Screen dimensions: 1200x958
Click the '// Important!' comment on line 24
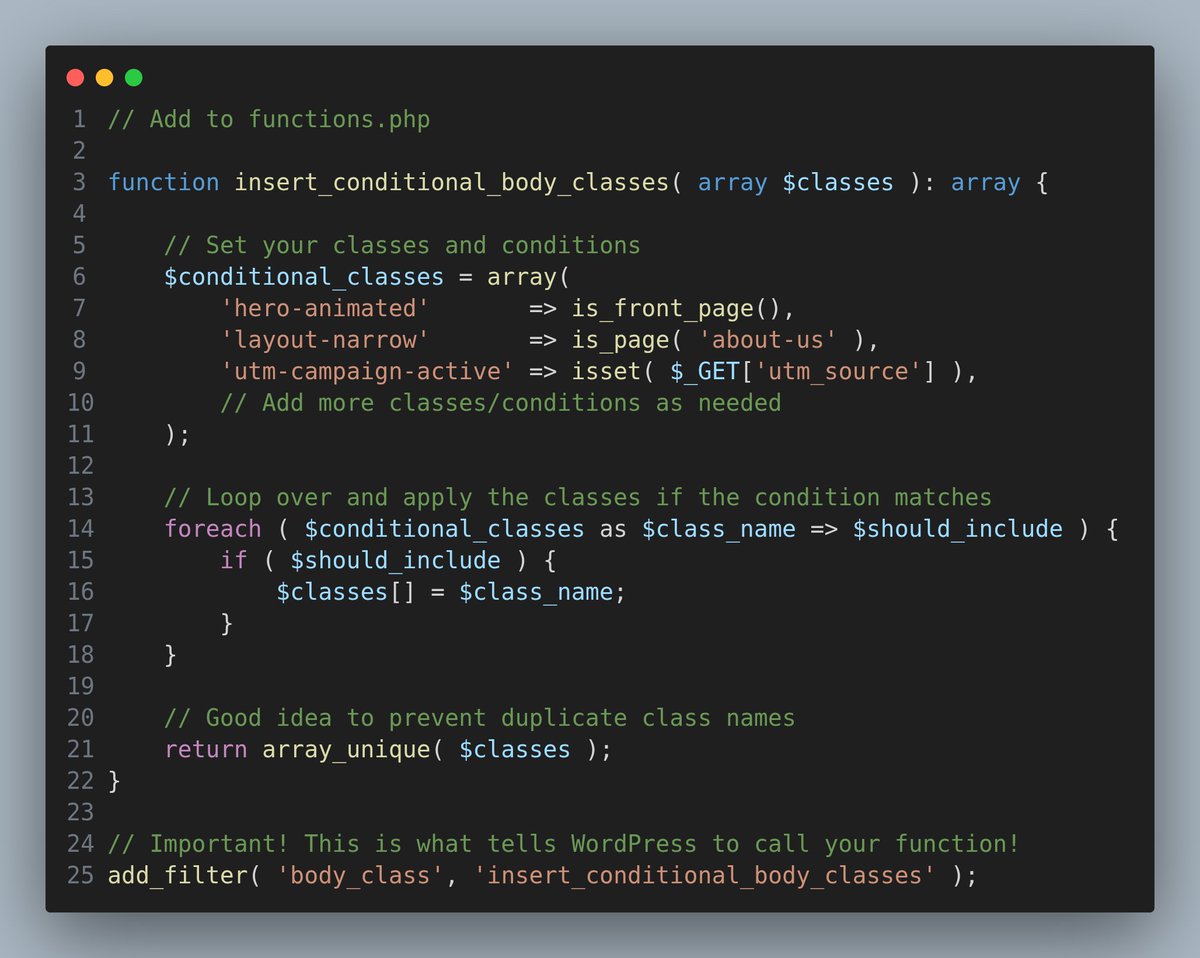pyautogui.click(x=563, y=844)
